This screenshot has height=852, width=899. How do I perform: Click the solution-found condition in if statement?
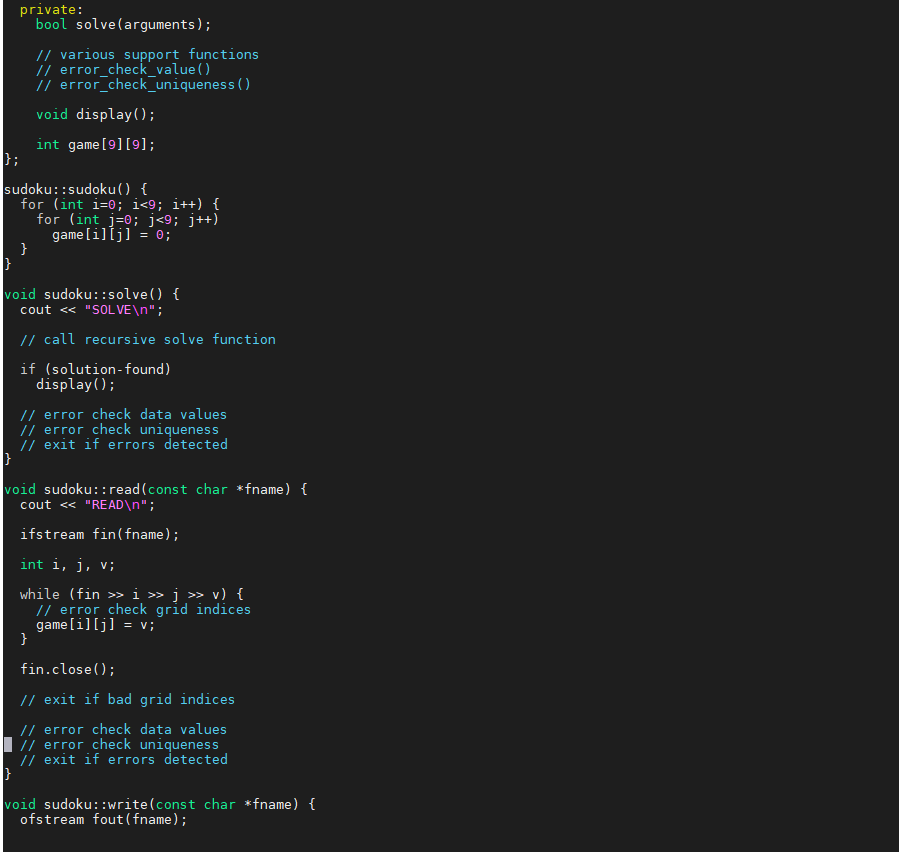pyautogui.click(x=107, y=368)
